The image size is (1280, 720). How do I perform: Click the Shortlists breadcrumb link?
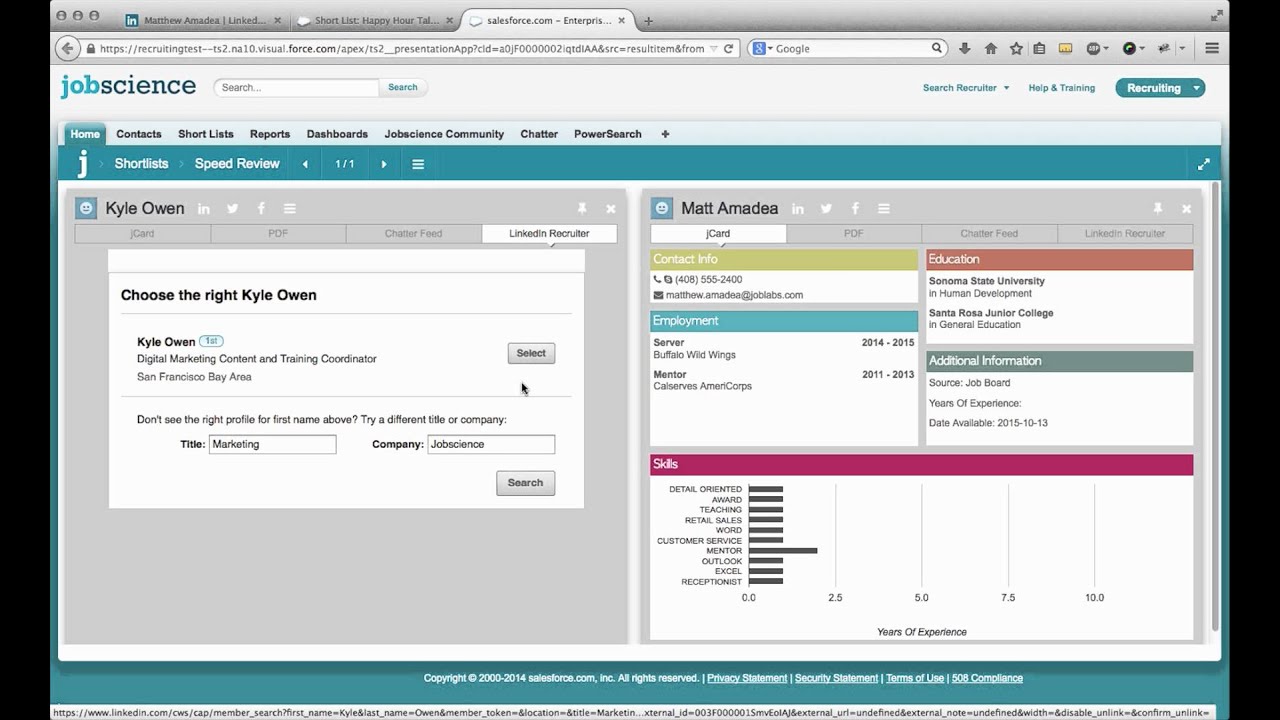click(142, 164)
